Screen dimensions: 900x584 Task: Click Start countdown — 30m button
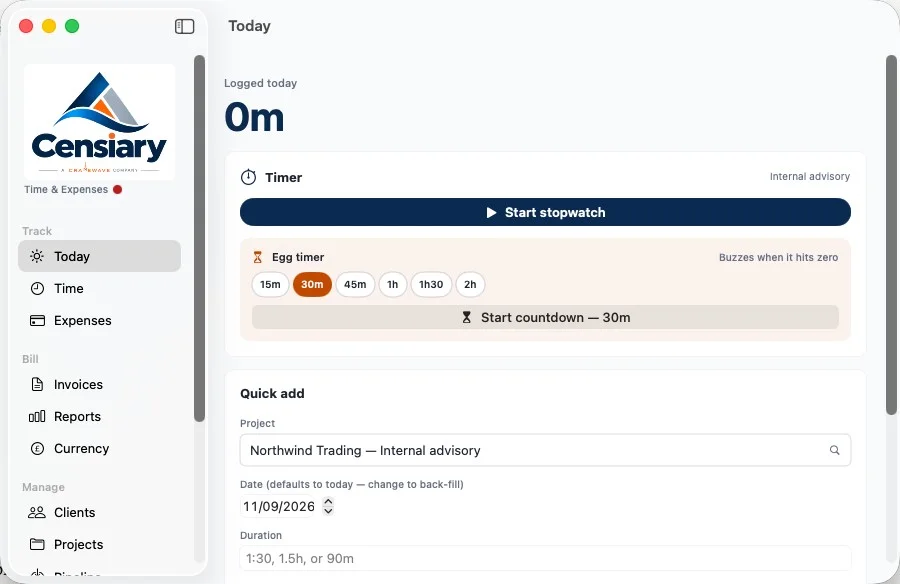[x=545, y=318]
